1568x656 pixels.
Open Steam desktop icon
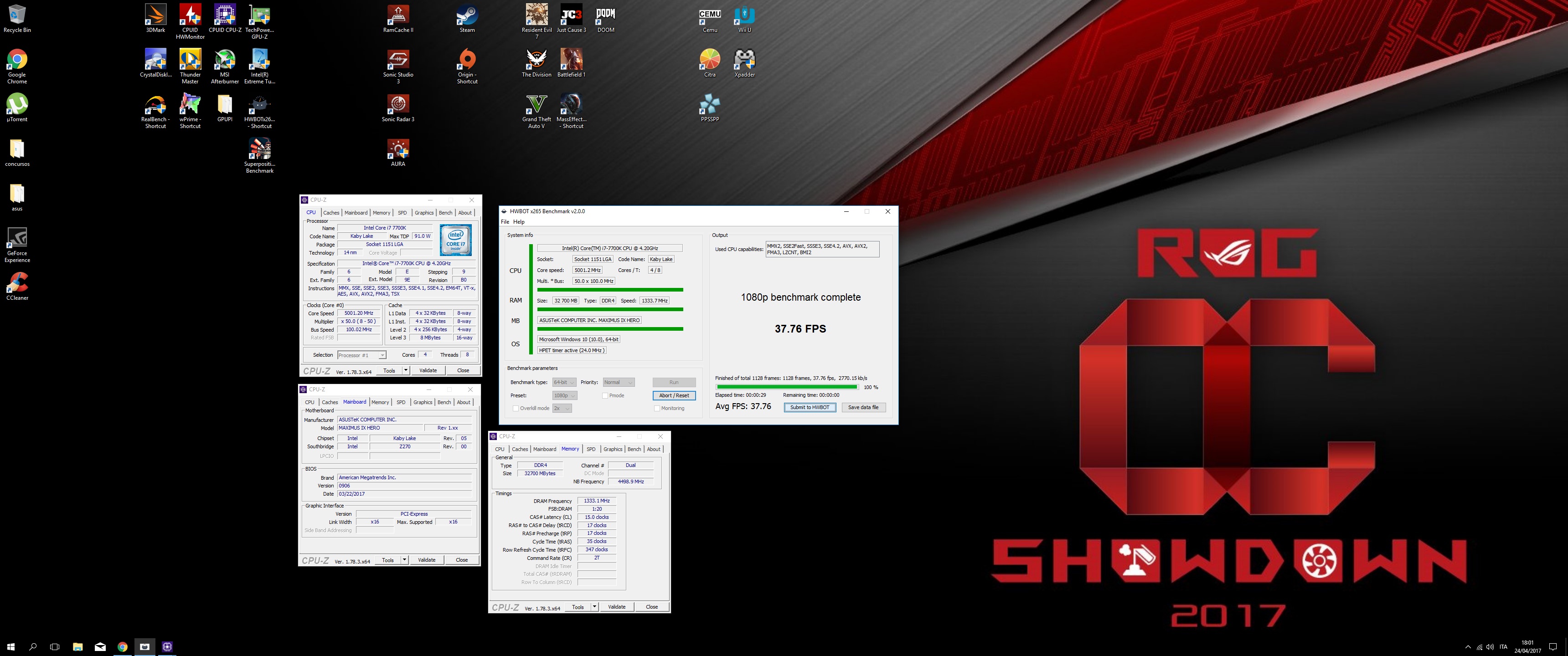tap(467, 18)
